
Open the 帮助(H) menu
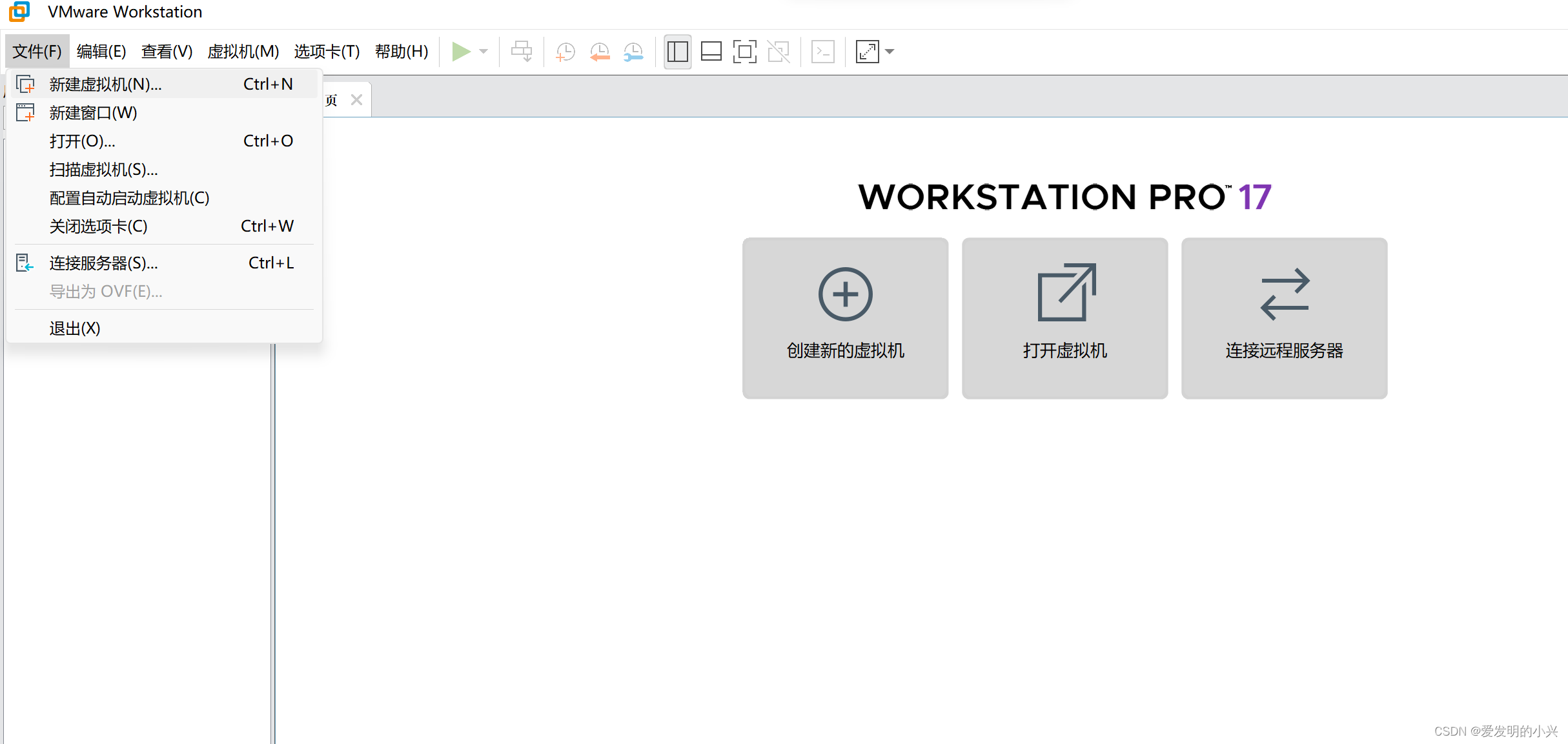coord(402,52)
